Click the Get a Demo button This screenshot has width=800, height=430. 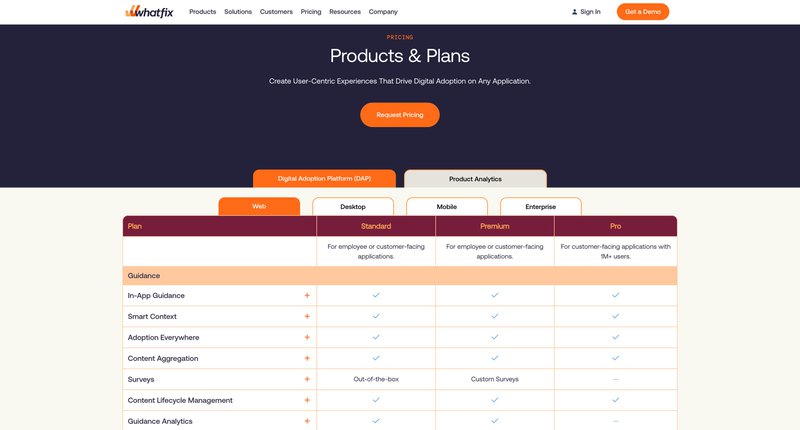[643, 12]
